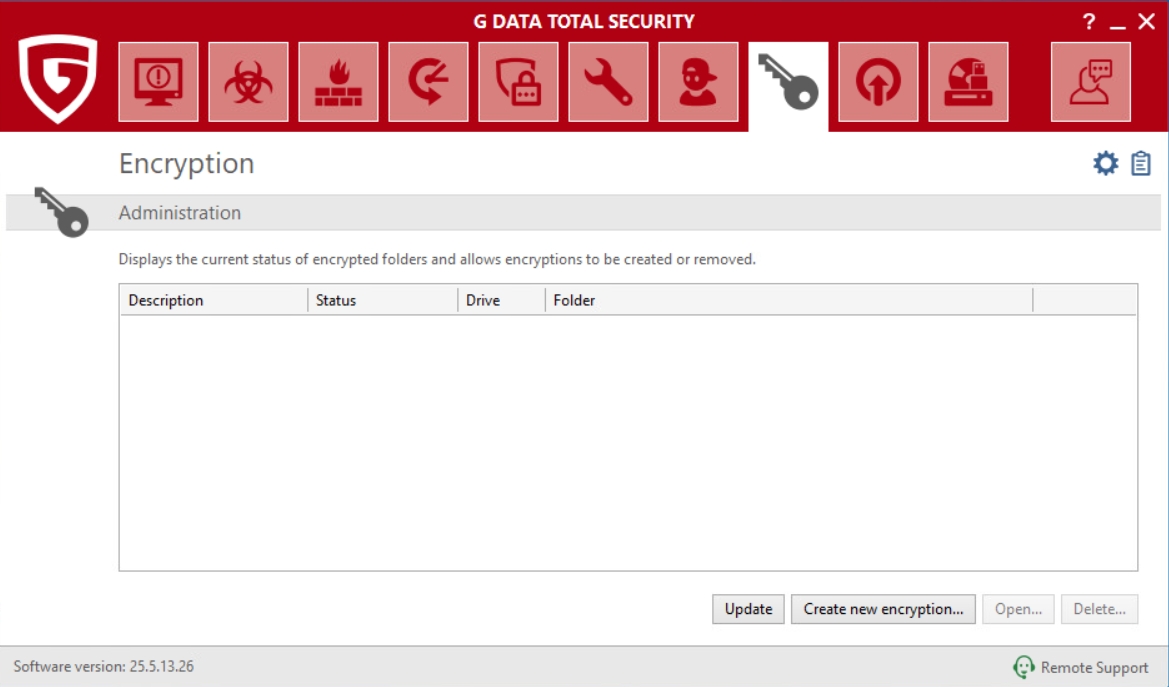
Task: Sort by the Folder column header
Action: pos(789,300)
